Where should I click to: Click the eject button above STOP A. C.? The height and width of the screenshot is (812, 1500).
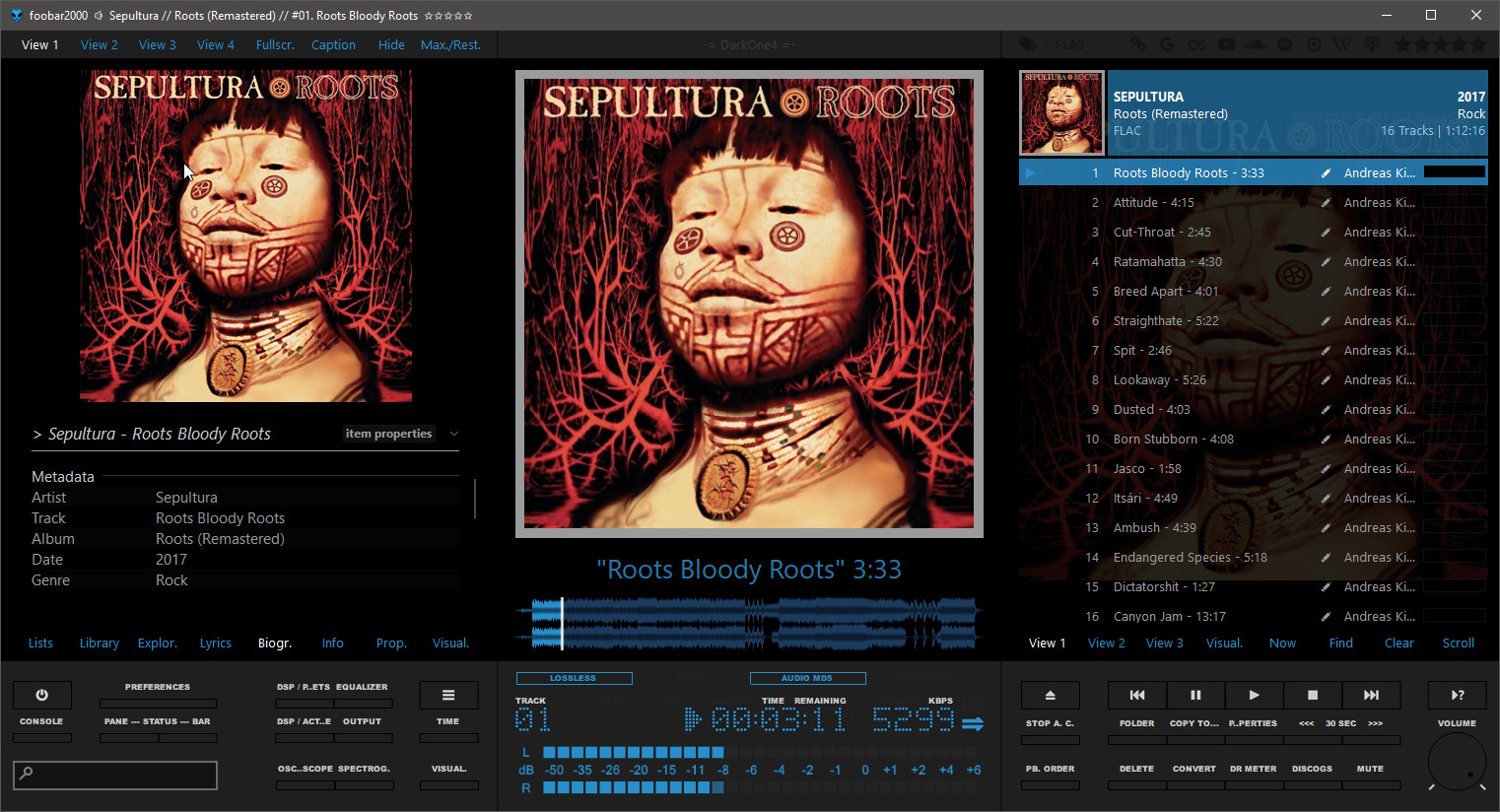(x=1050, y=695)
